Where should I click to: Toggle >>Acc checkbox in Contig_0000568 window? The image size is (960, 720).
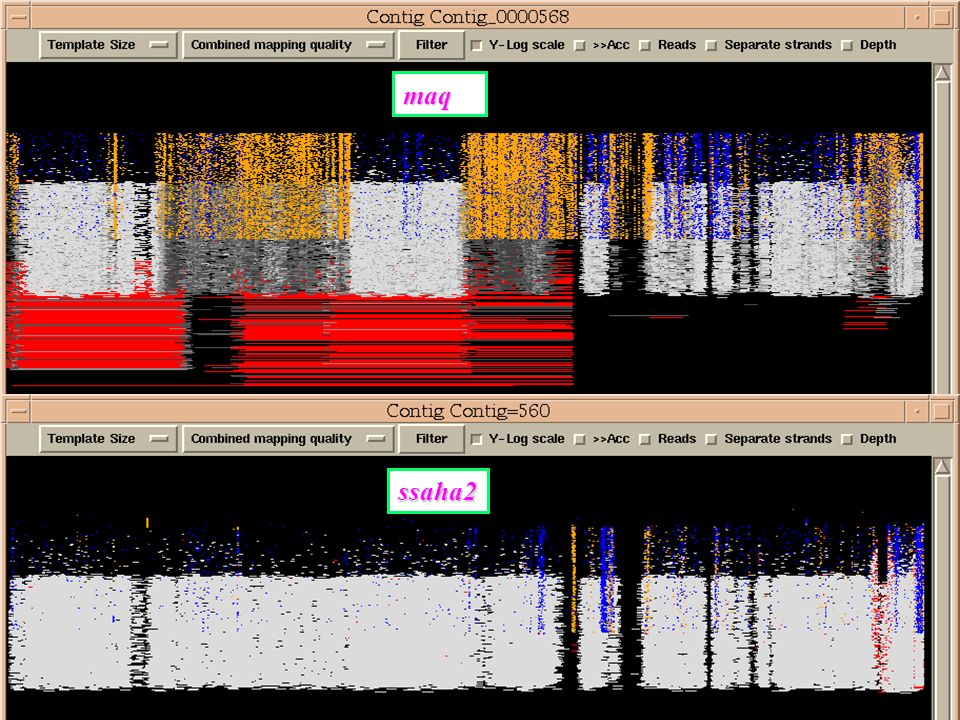579,45
